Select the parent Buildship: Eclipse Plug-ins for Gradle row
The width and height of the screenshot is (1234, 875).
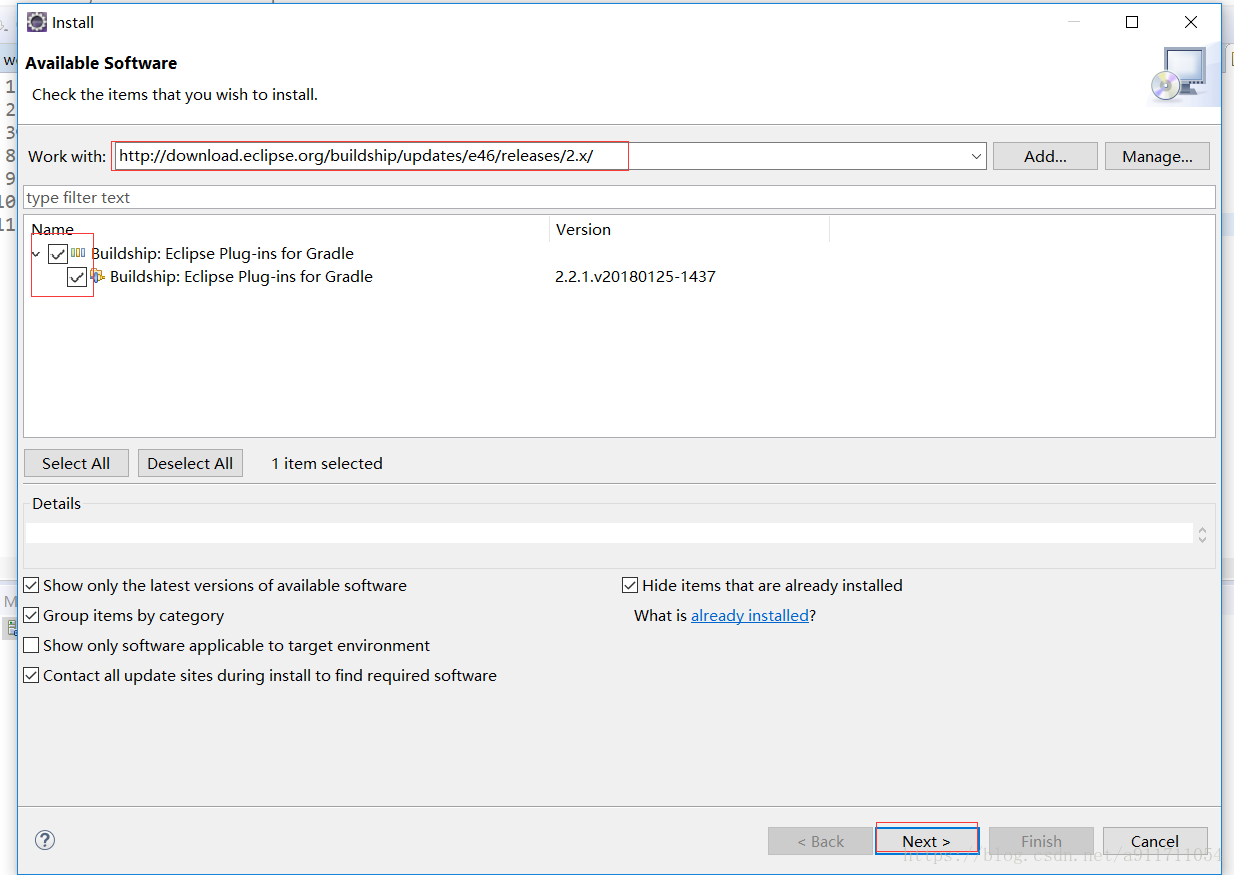click(x=222, y=254)
